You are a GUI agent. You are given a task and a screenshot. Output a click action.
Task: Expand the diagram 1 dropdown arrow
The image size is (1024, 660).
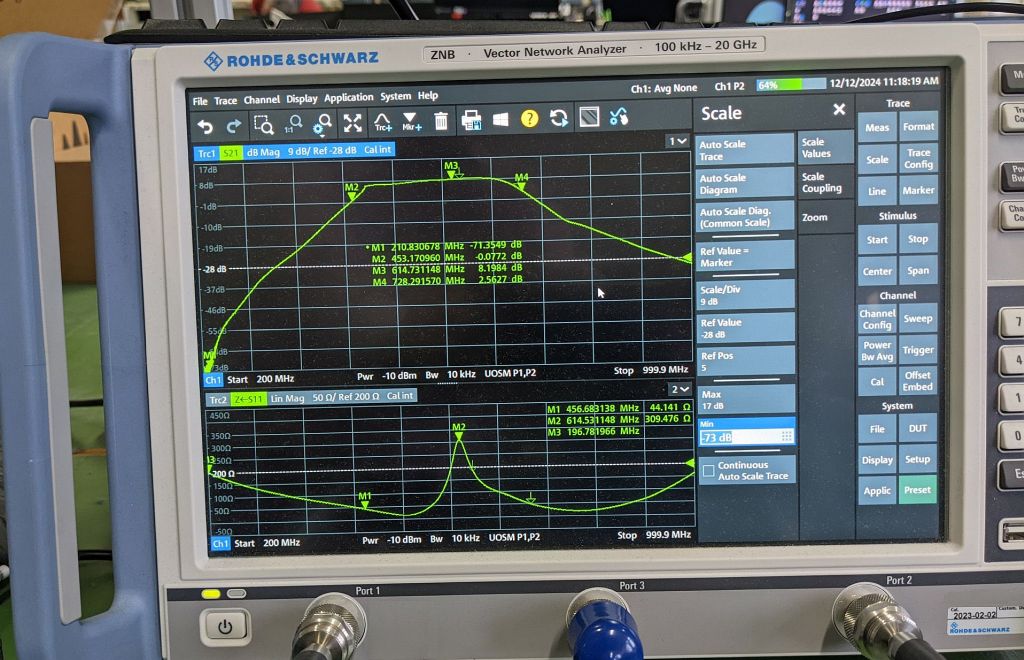pyautogui.click(x=678, y=142)
